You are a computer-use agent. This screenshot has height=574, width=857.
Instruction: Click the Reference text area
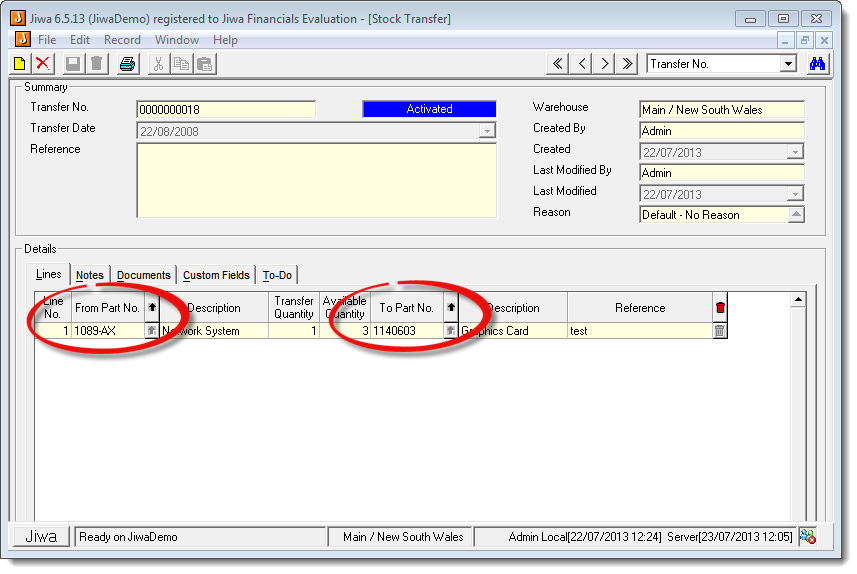pyautogui.click(x=316, y=180)
